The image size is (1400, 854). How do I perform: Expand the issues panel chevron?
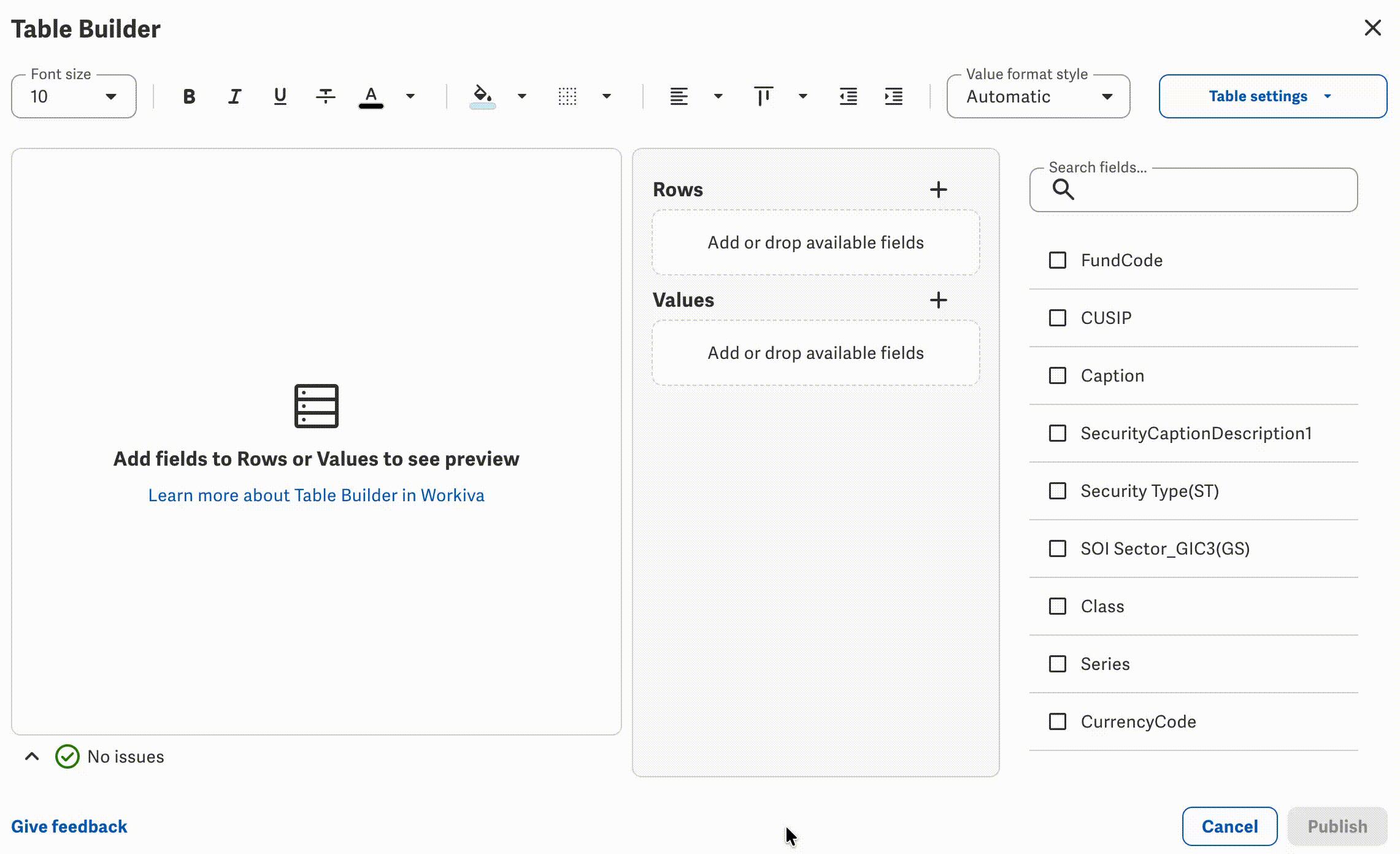tap(32, 756)
